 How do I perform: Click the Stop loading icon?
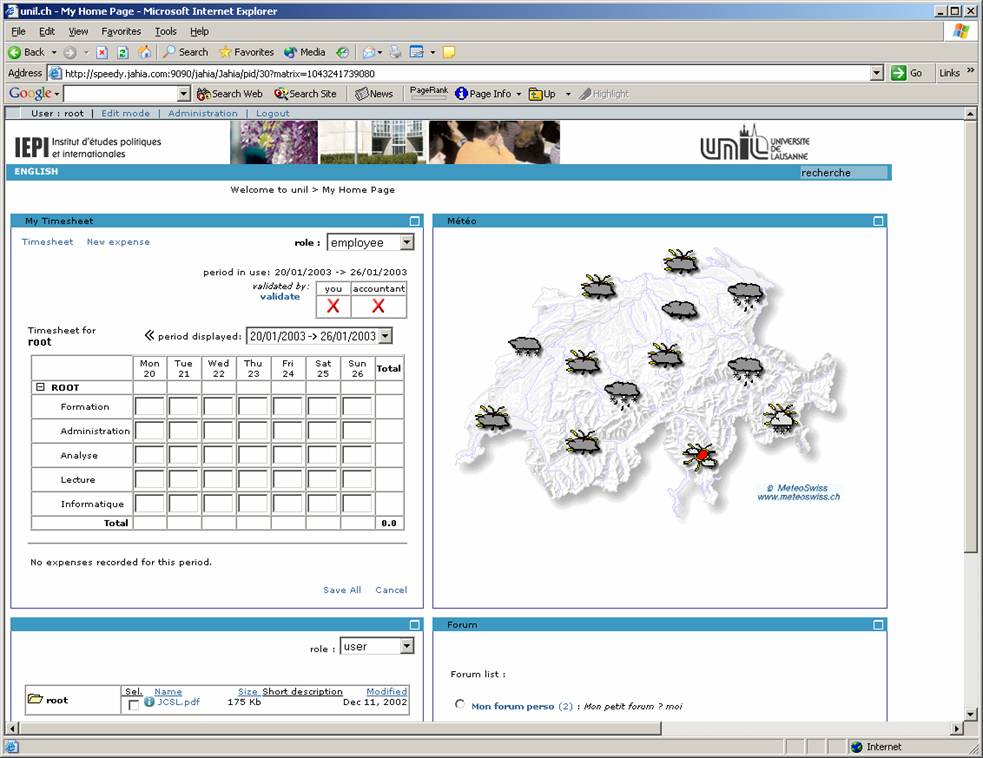click(x=102, y=52)
